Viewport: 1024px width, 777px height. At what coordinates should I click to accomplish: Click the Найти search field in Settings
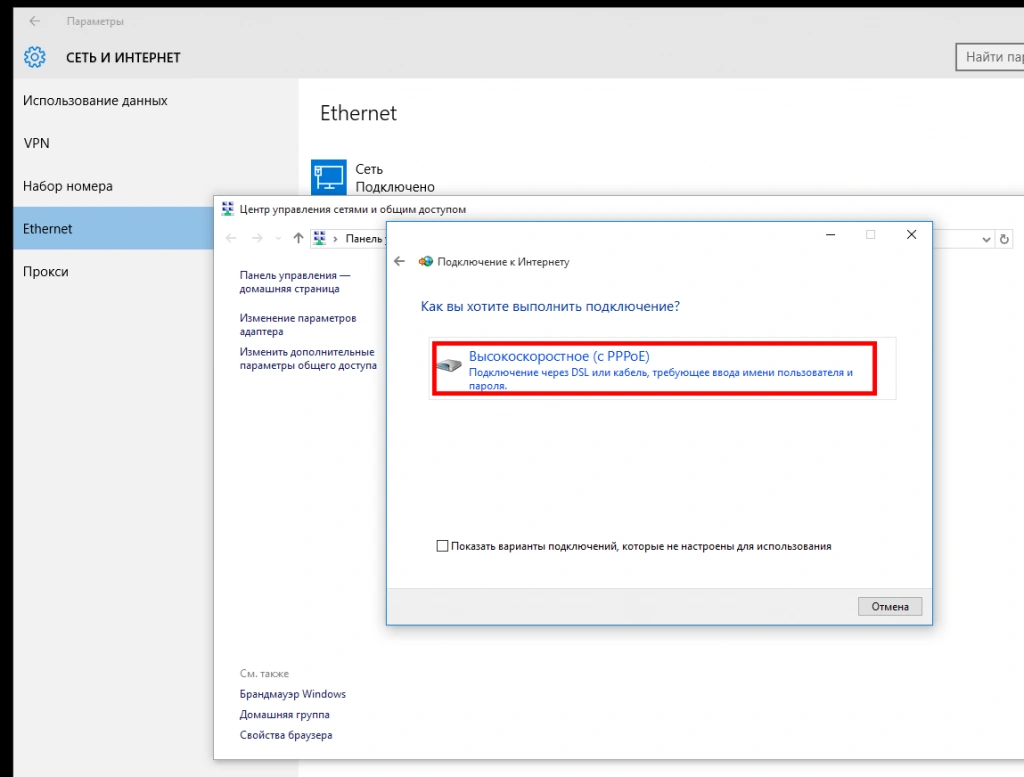coord(988,57)
